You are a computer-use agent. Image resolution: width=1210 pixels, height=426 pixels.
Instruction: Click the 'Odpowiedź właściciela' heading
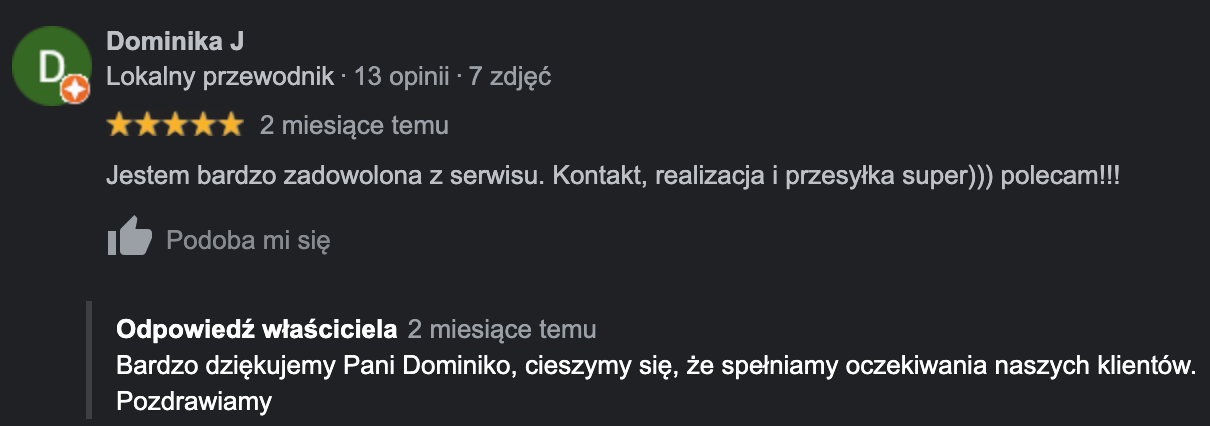tap(257, 329)
